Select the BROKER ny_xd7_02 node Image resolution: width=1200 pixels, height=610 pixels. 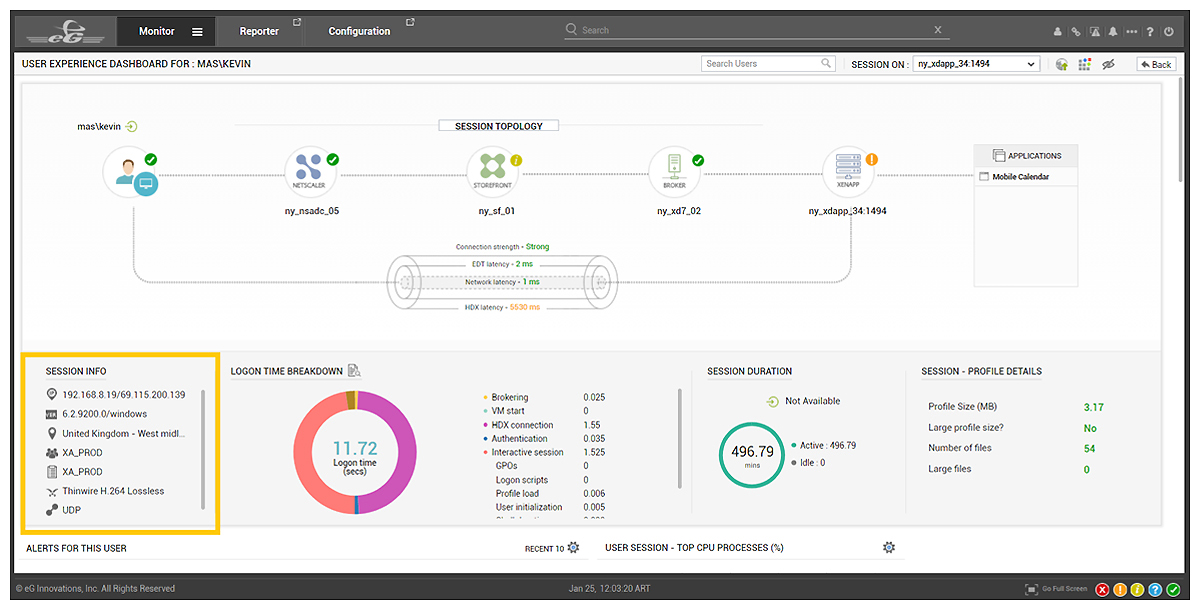point(675,172)
